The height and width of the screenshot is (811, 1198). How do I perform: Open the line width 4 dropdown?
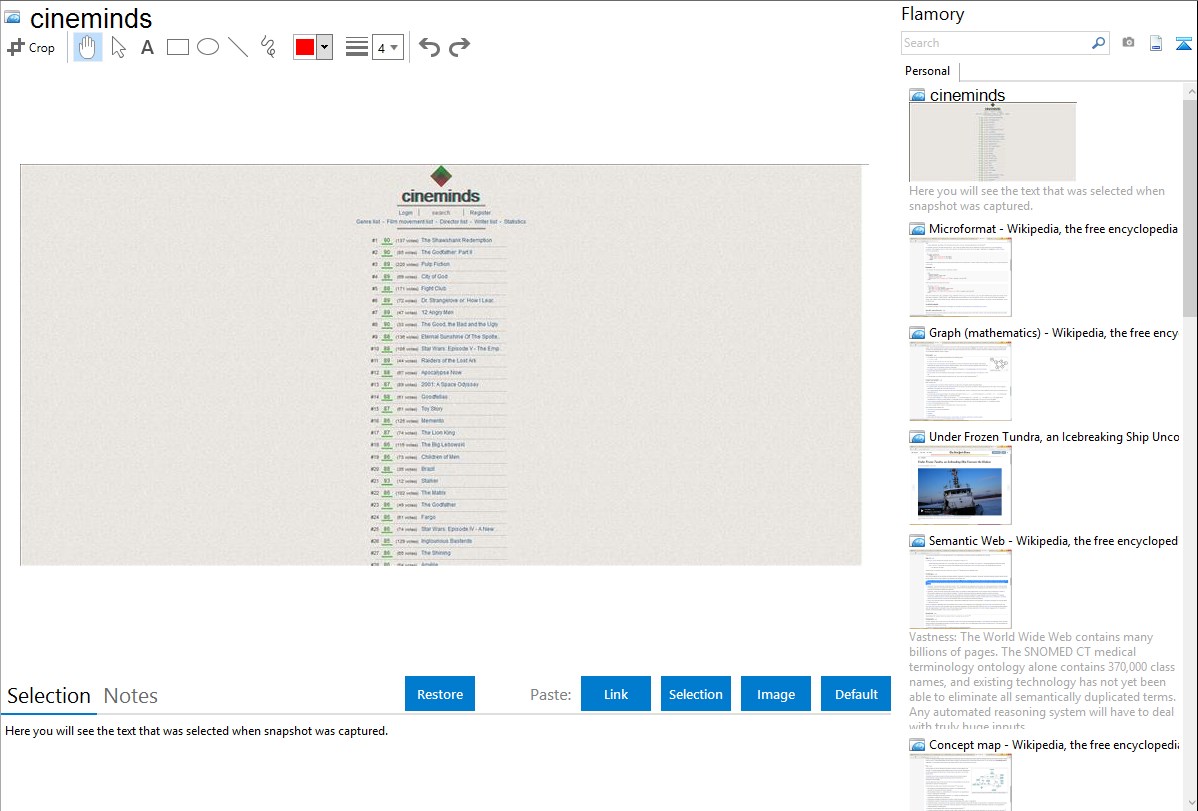tap(388, 47)
